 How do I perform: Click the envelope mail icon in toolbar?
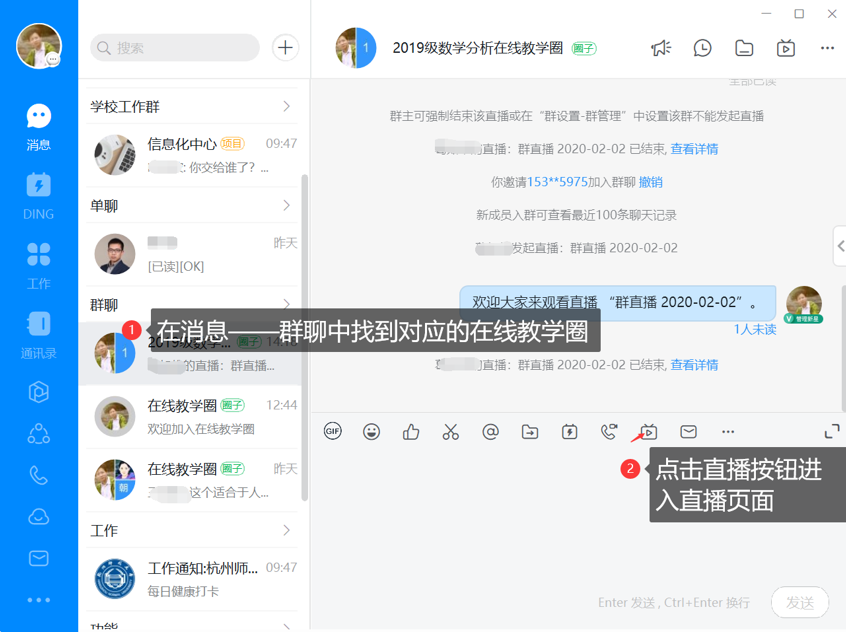(688, 432)
